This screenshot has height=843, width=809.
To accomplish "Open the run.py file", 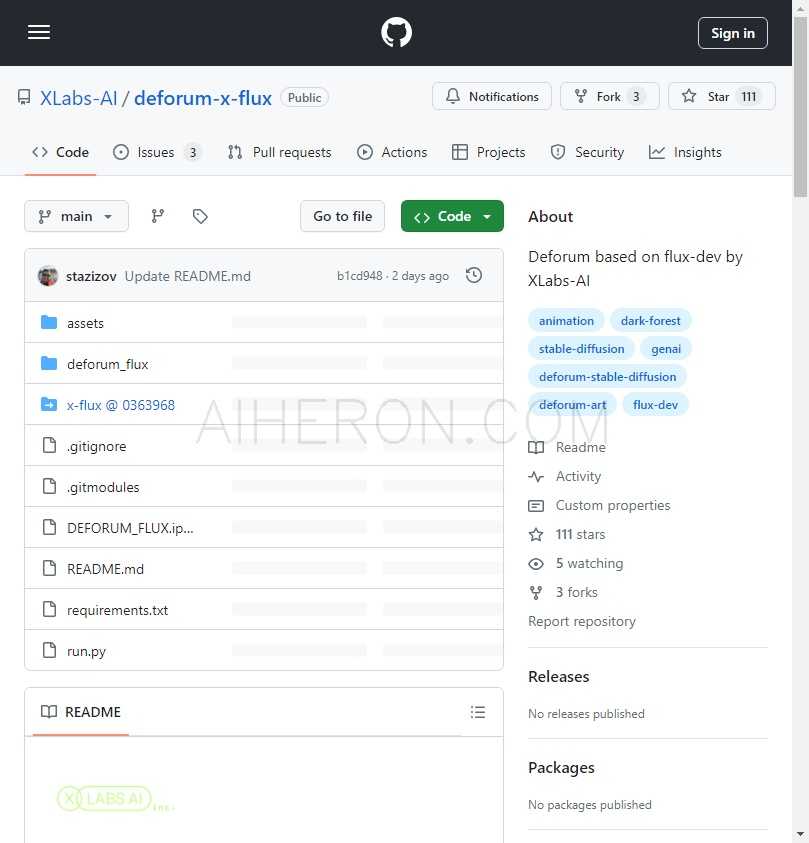I will pos(87,651).
